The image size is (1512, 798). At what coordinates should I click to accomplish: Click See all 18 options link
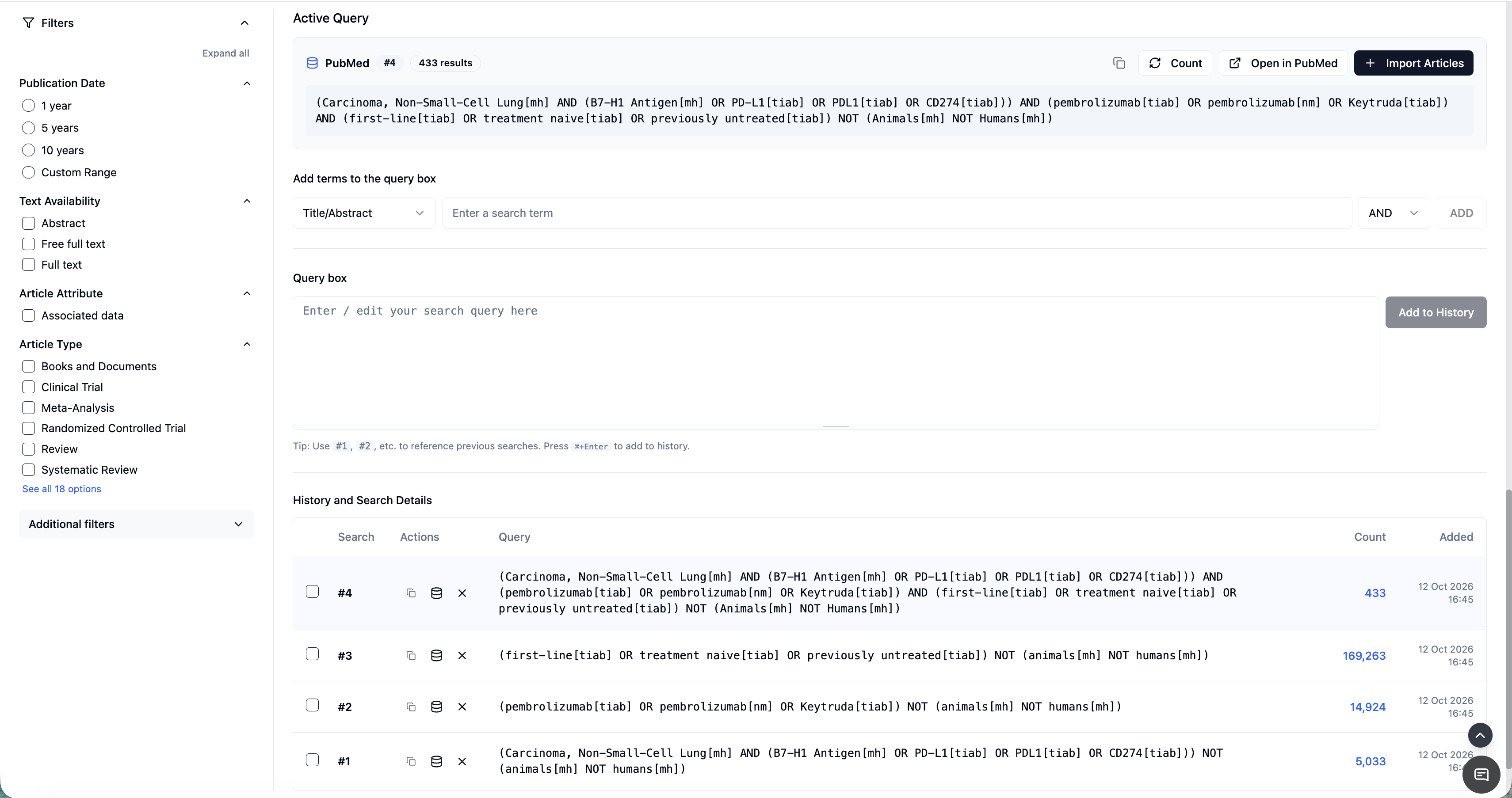click(x=61, y=489)
